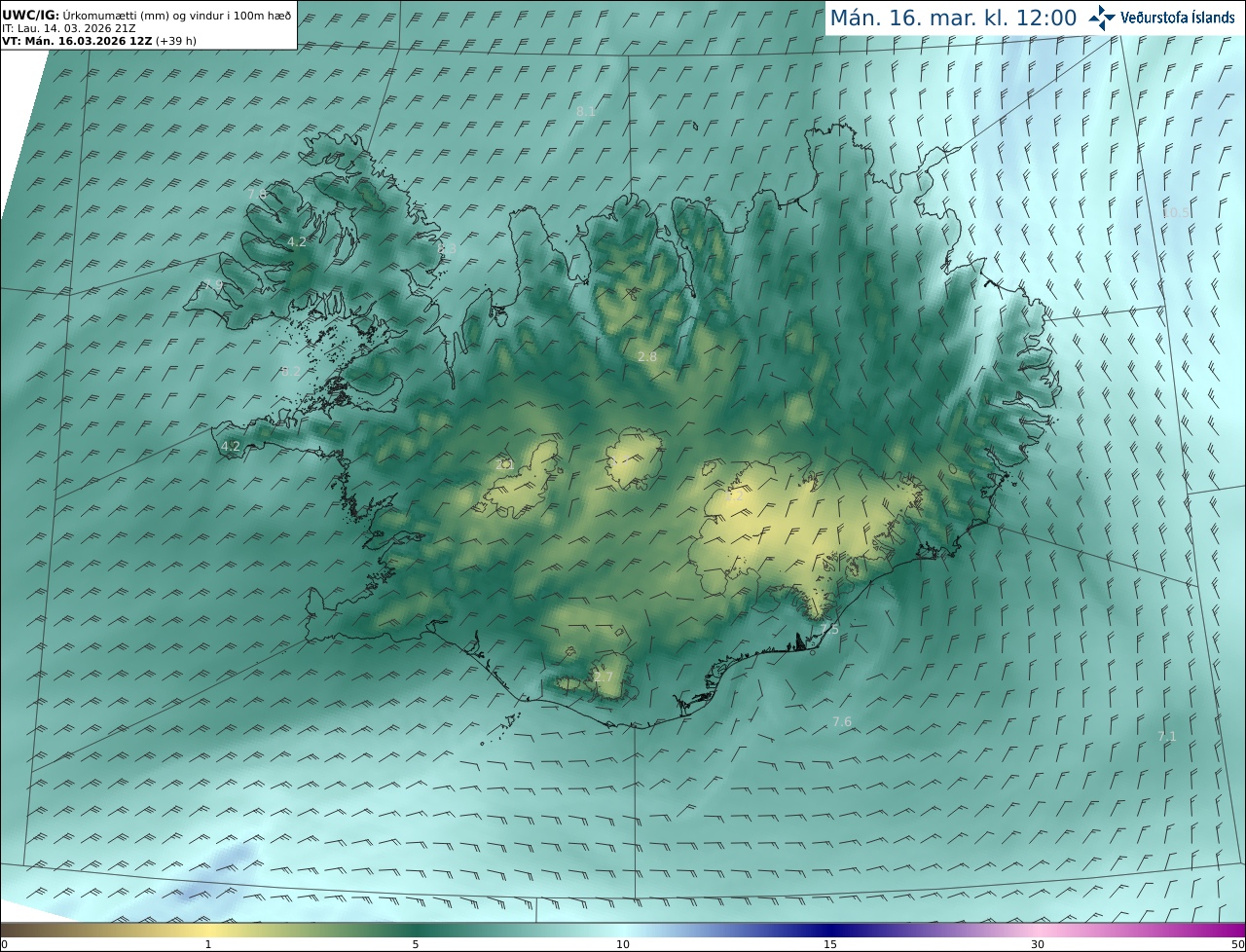Pick the yellow segment of the color scale
This screenshot has width=1246, height=952.
[x=208, y=930]
